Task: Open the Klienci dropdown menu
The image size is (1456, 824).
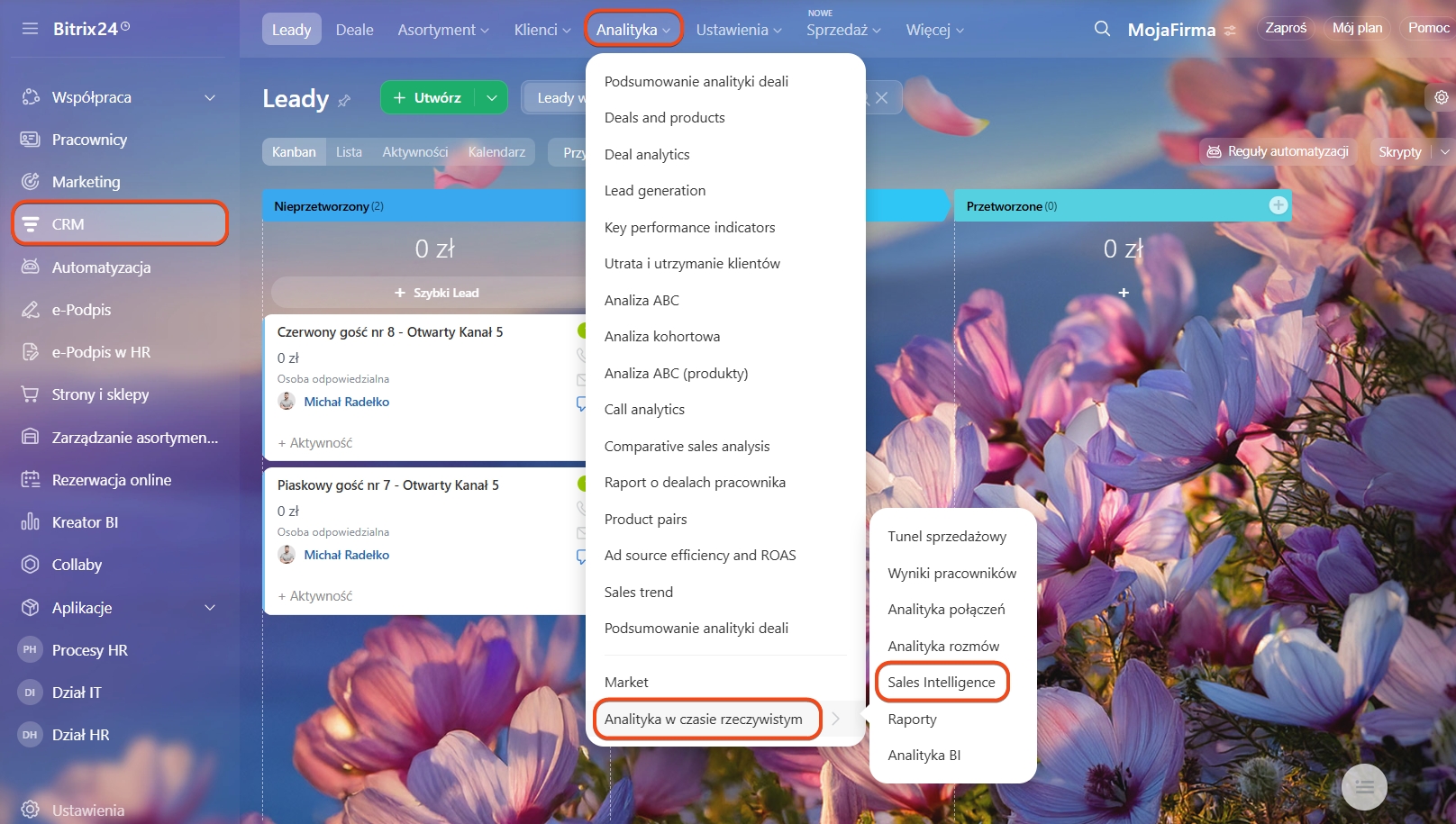Action: 542,30
